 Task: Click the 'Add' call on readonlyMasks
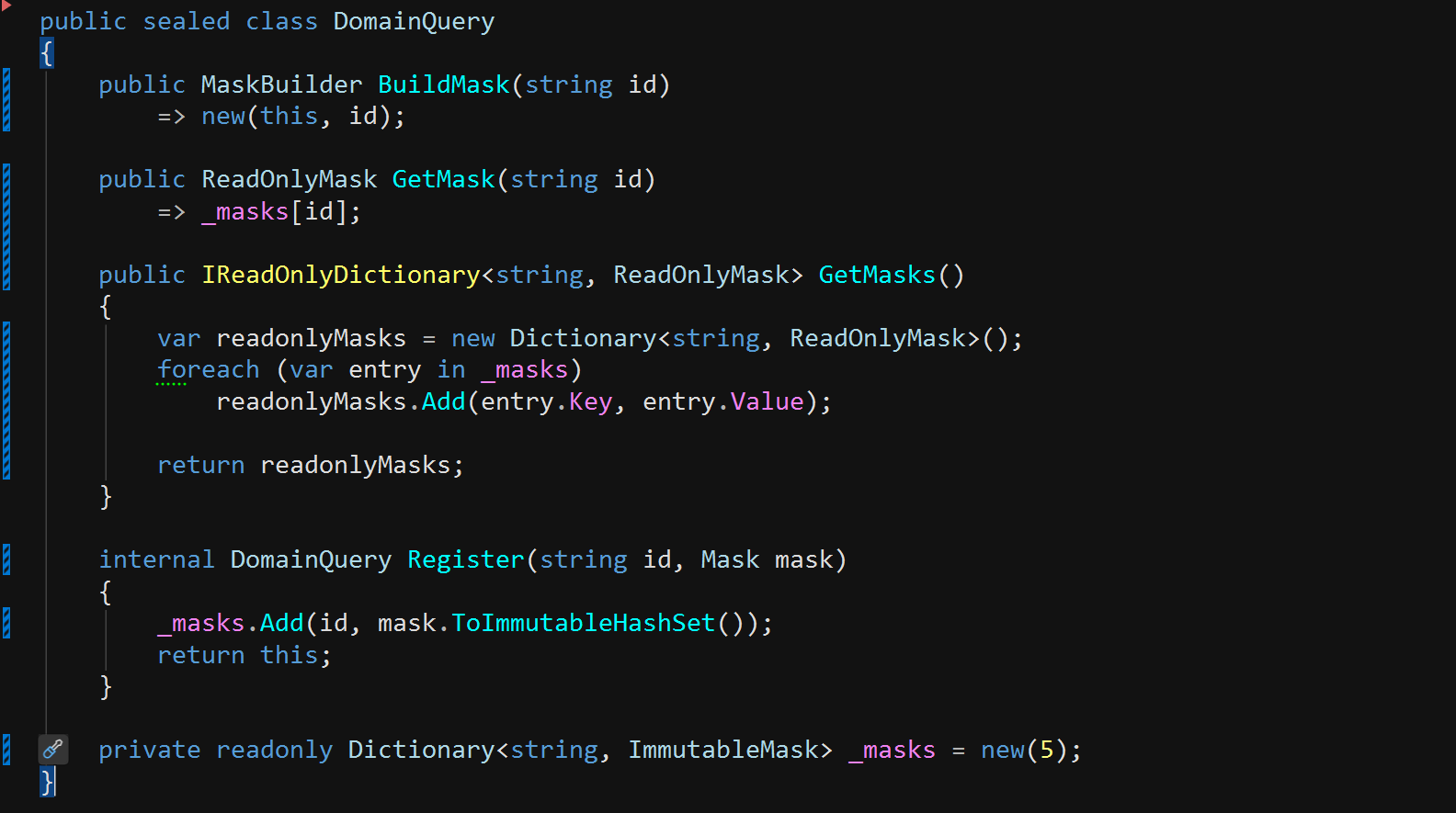click(444, 401)
